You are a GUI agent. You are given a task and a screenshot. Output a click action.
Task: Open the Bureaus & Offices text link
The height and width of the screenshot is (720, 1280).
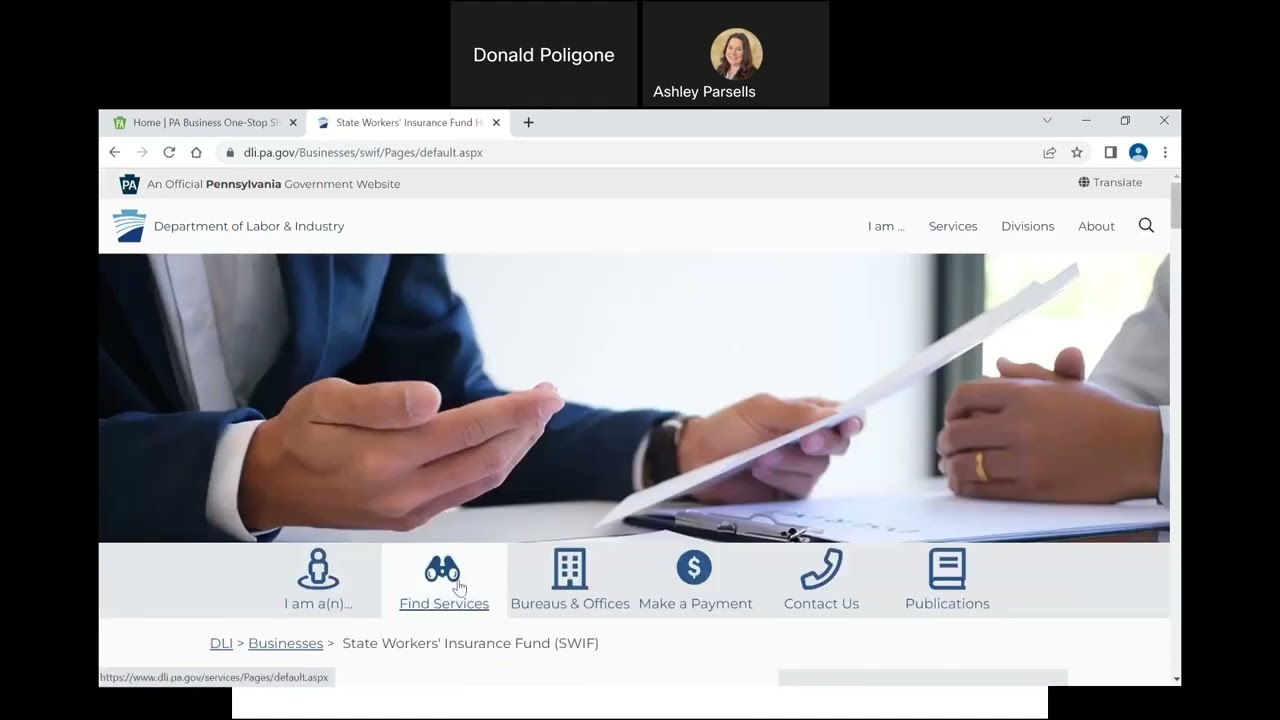pyautogui.click(x=570, y=604)
